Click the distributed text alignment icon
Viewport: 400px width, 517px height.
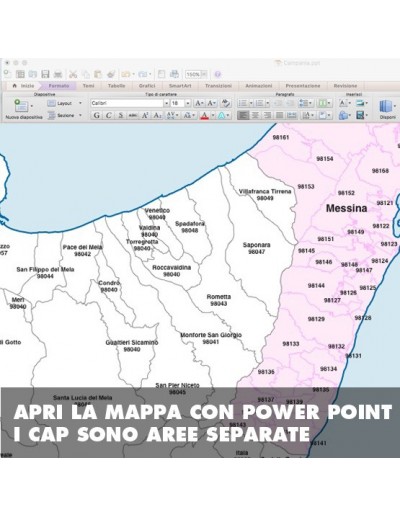(x=292, y=115)
